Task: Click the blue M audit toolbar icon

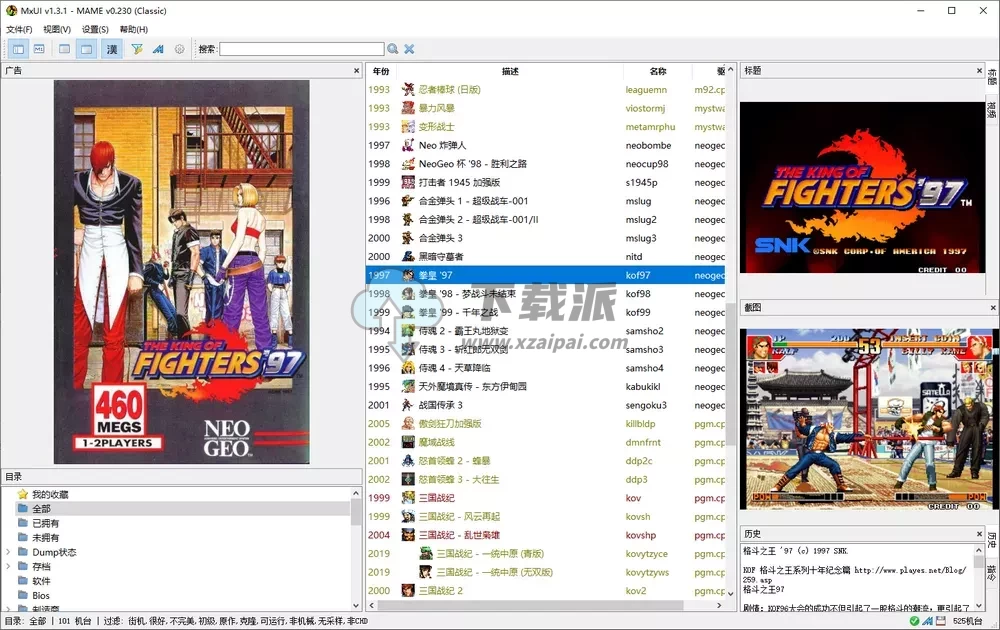Action: (158, 49)
